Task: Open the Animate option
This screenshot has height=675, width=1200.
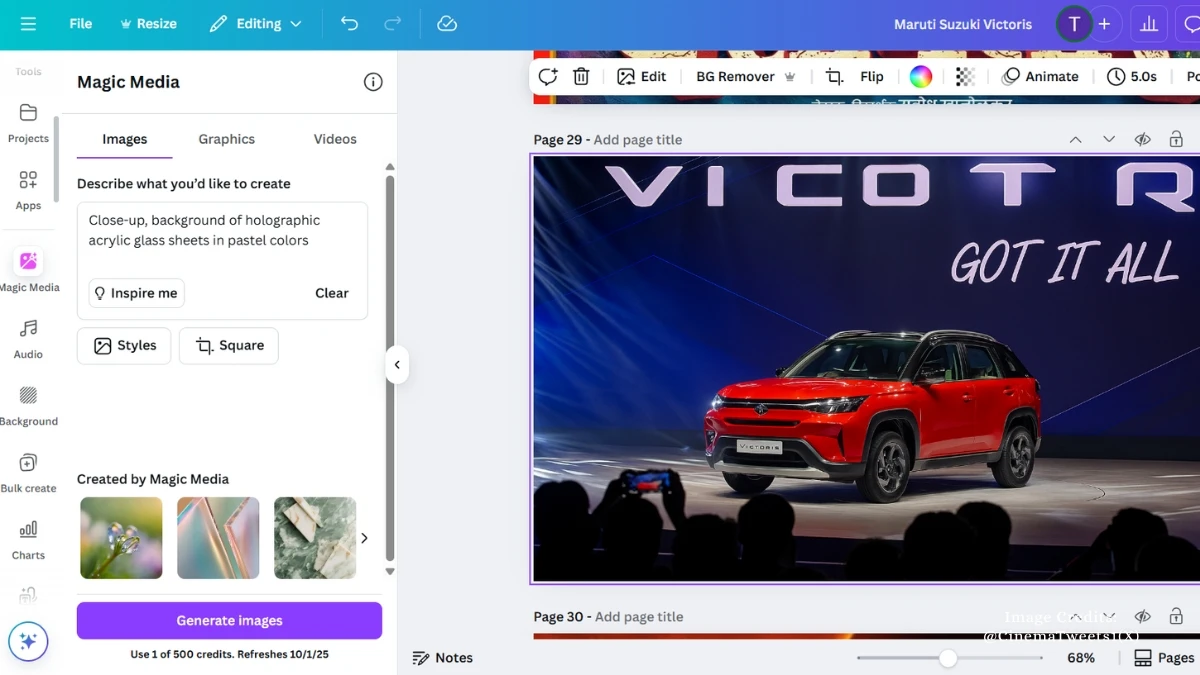Action: (x=1040, y=76)
